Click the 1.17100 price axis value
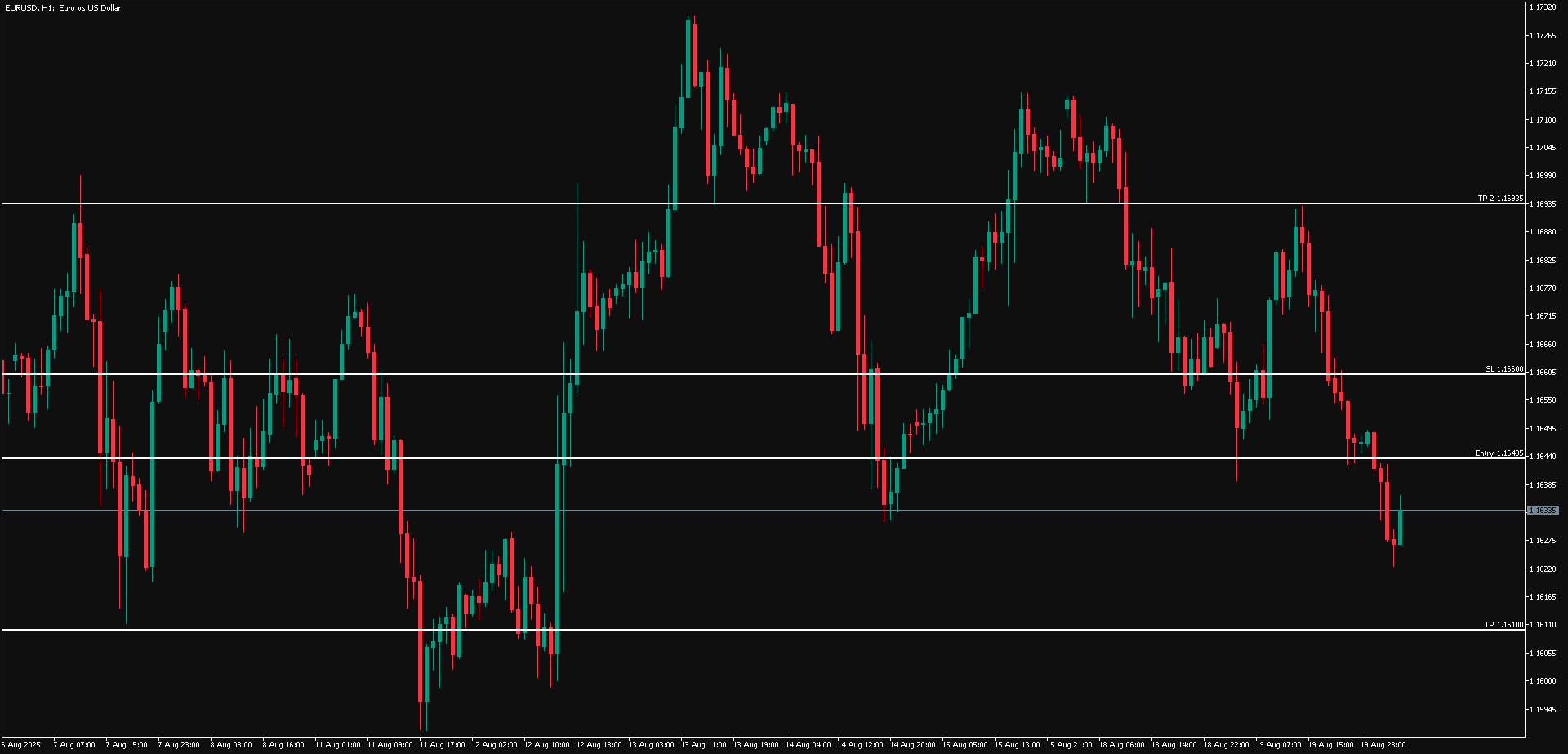This screenshot has width=1568, height=754. tap(1542, 120)
